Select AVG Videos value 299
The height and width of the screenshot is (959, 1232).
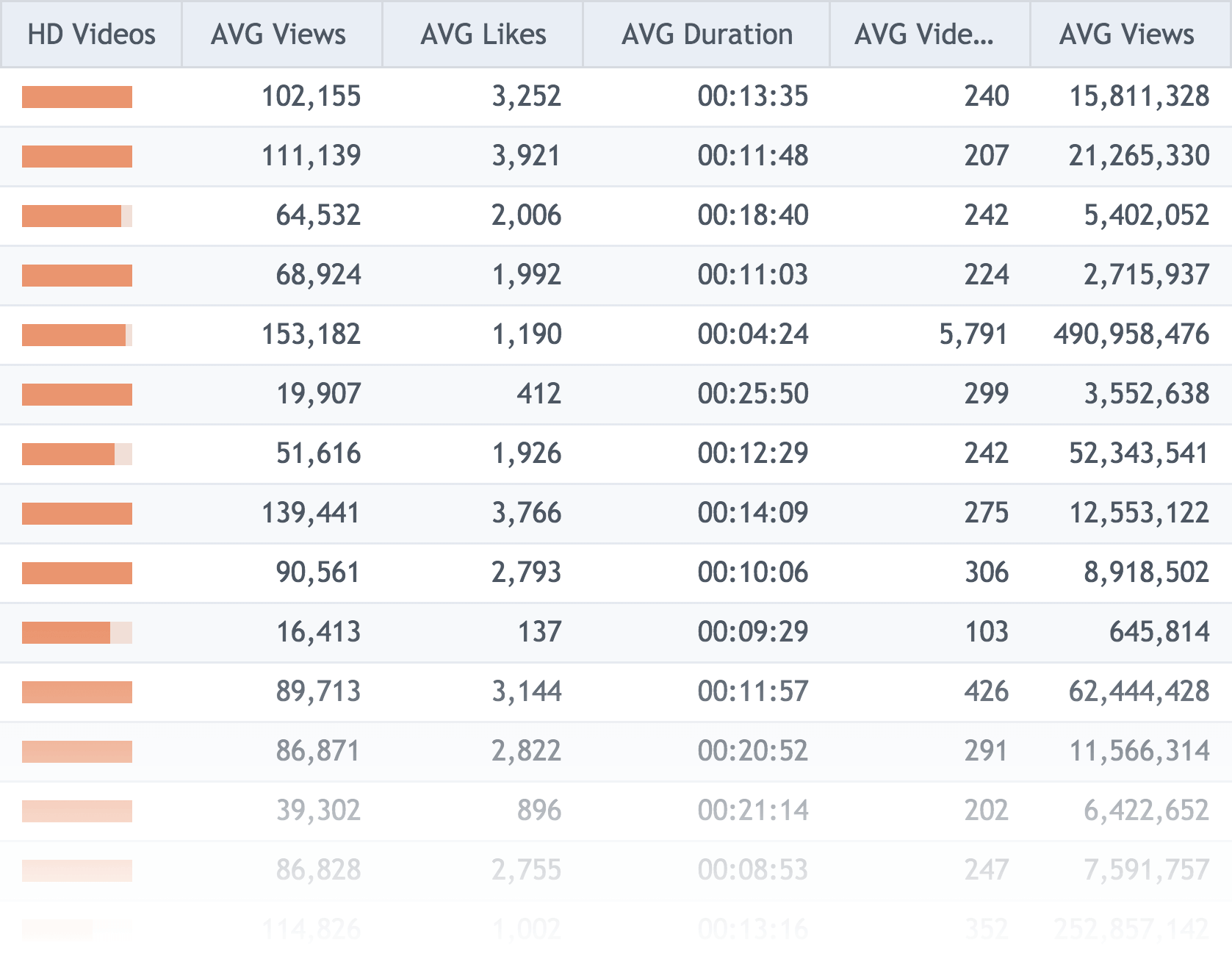pyautogui.click(x=987, y=394)
